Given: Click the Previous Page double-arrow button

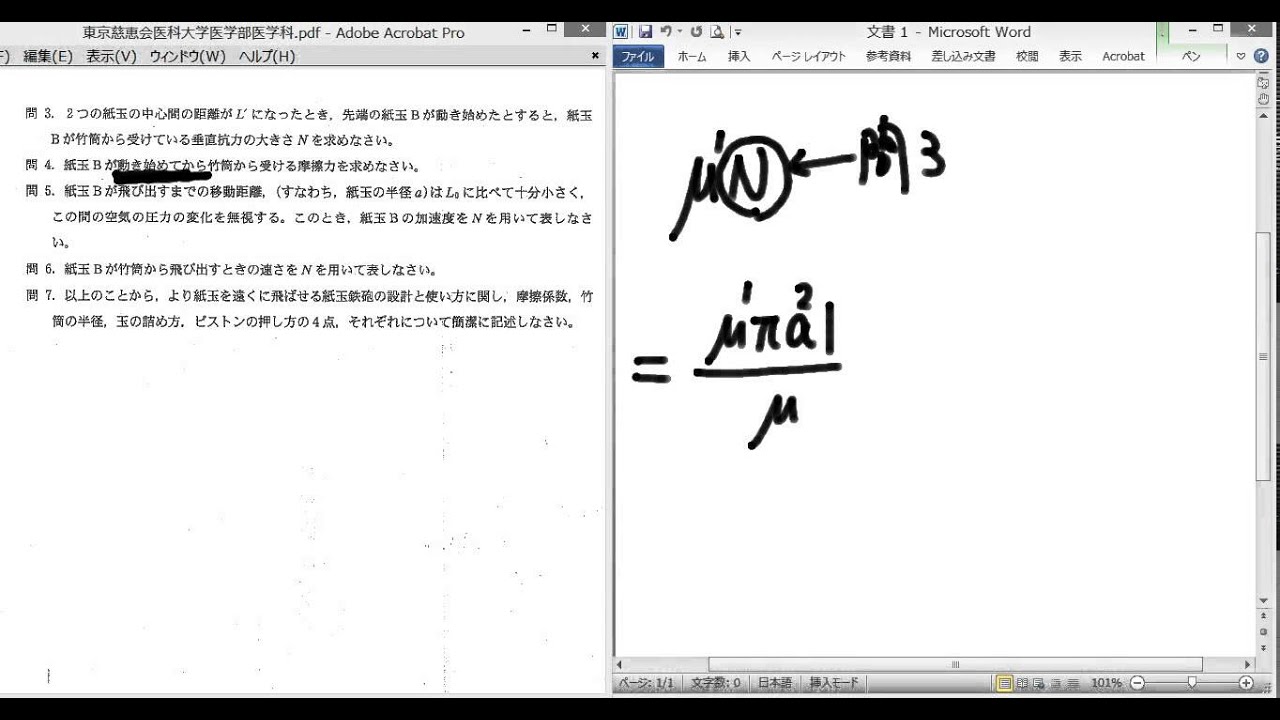Looking at the screenshot, I should point(1264,616).
